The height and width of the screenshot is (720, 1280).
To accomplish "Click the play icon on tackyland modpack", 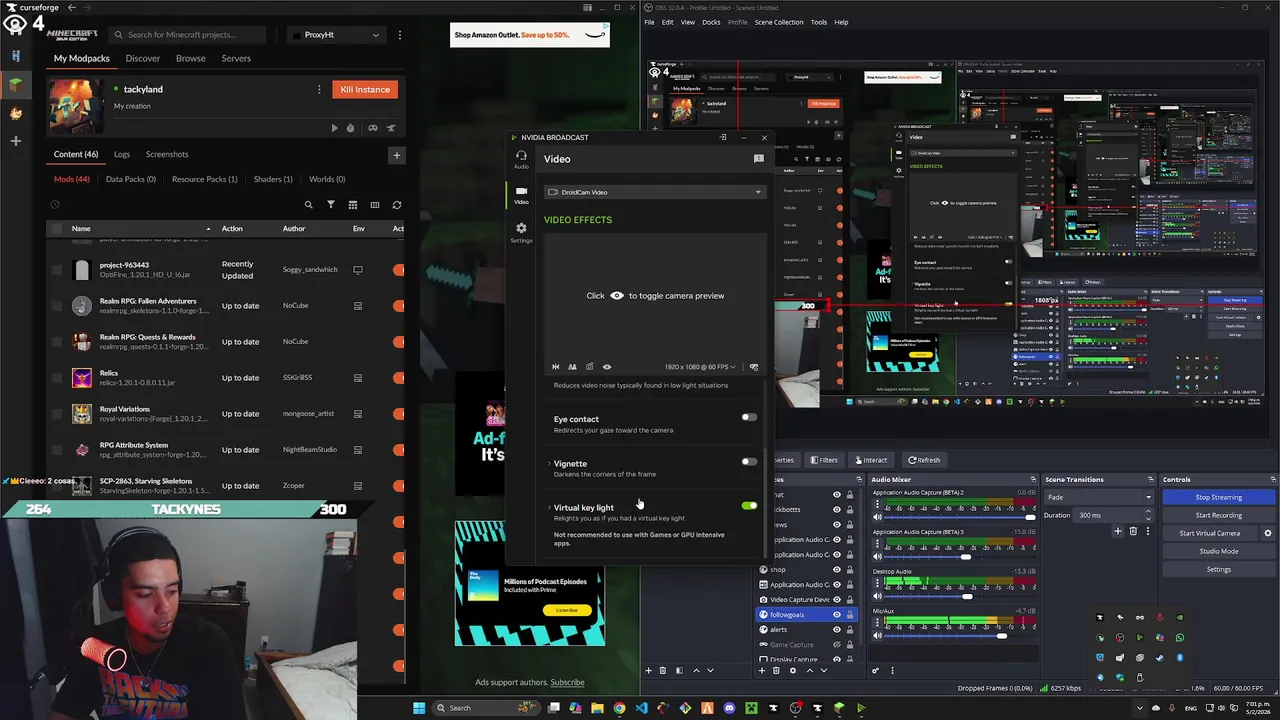I will pyautogui.click(x=334, y=128).
